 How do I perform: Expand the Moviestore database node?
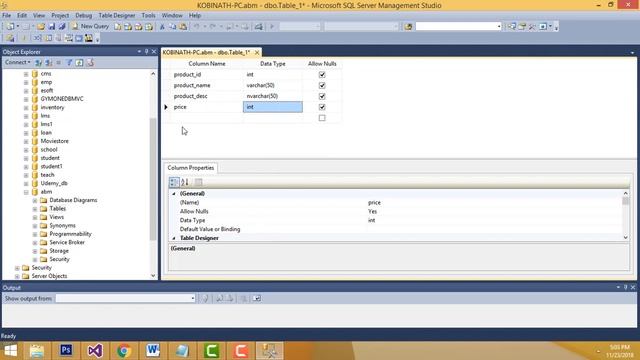point(26,141)
